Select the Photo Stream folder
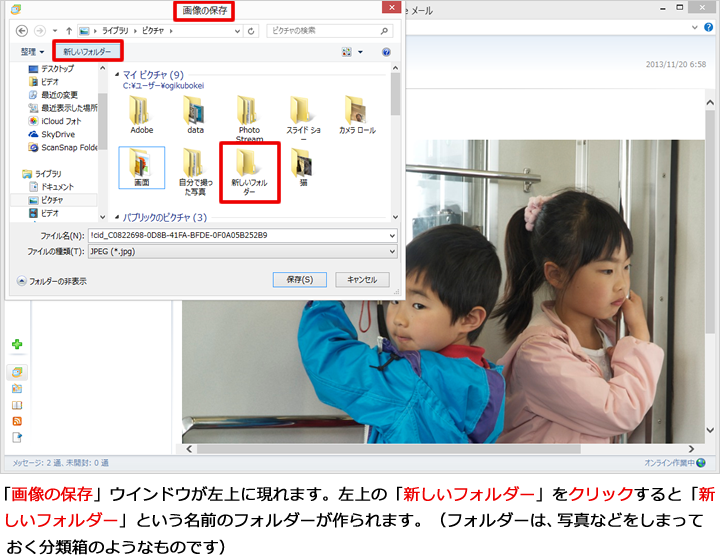 [x=249, y=117]
